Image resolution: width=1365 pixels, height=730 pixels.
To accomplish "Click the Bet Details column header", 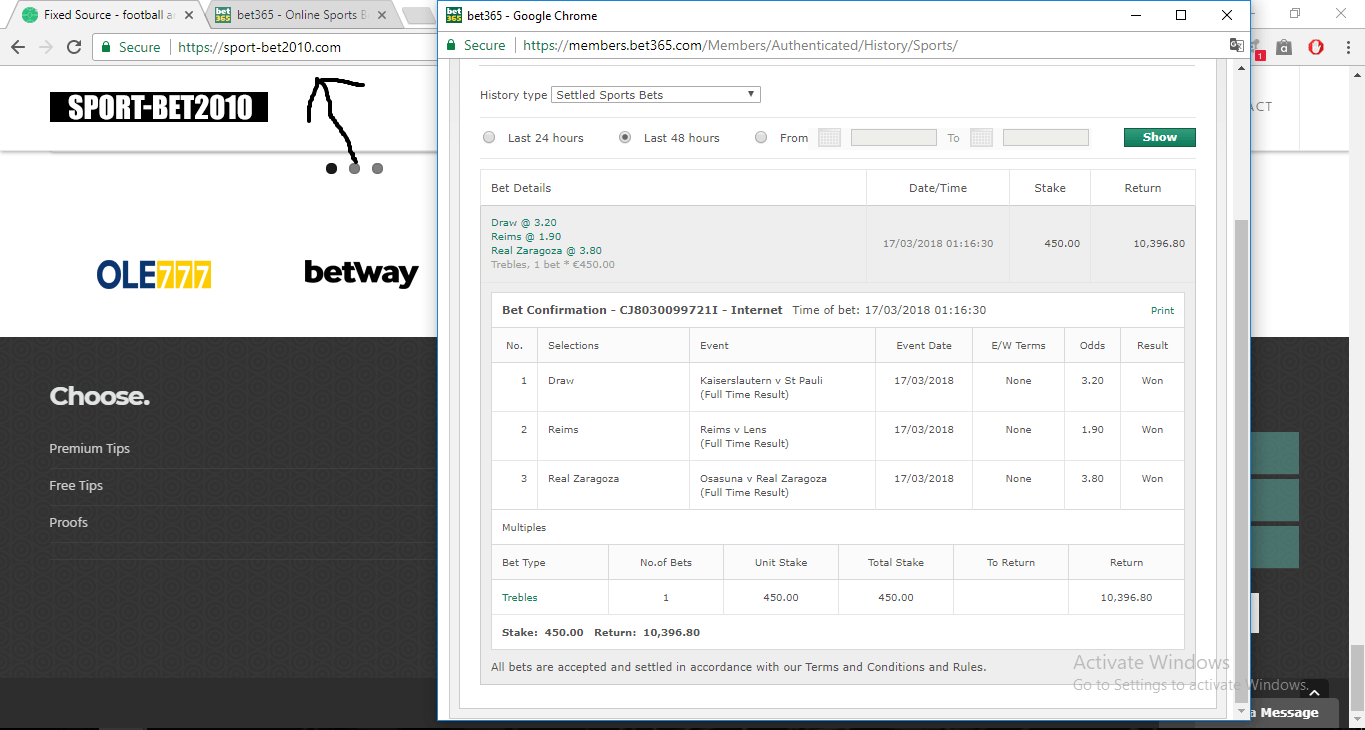I will [521, 188].
